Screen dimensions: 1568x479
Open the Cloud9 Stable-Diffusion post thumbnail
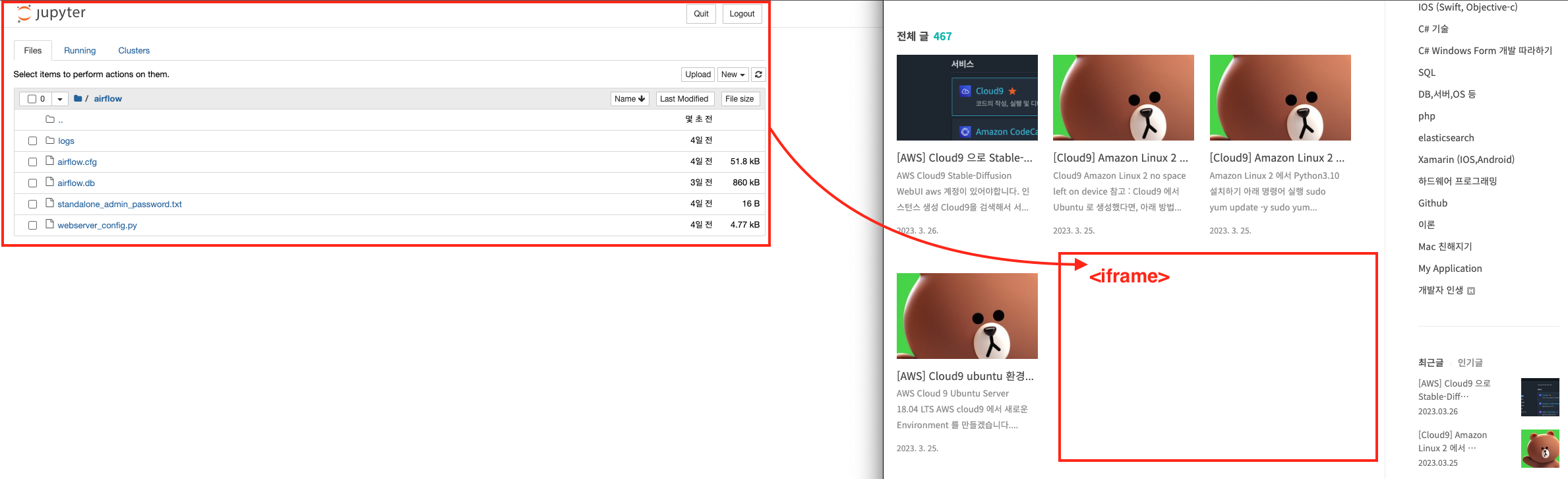click(967, 98)
